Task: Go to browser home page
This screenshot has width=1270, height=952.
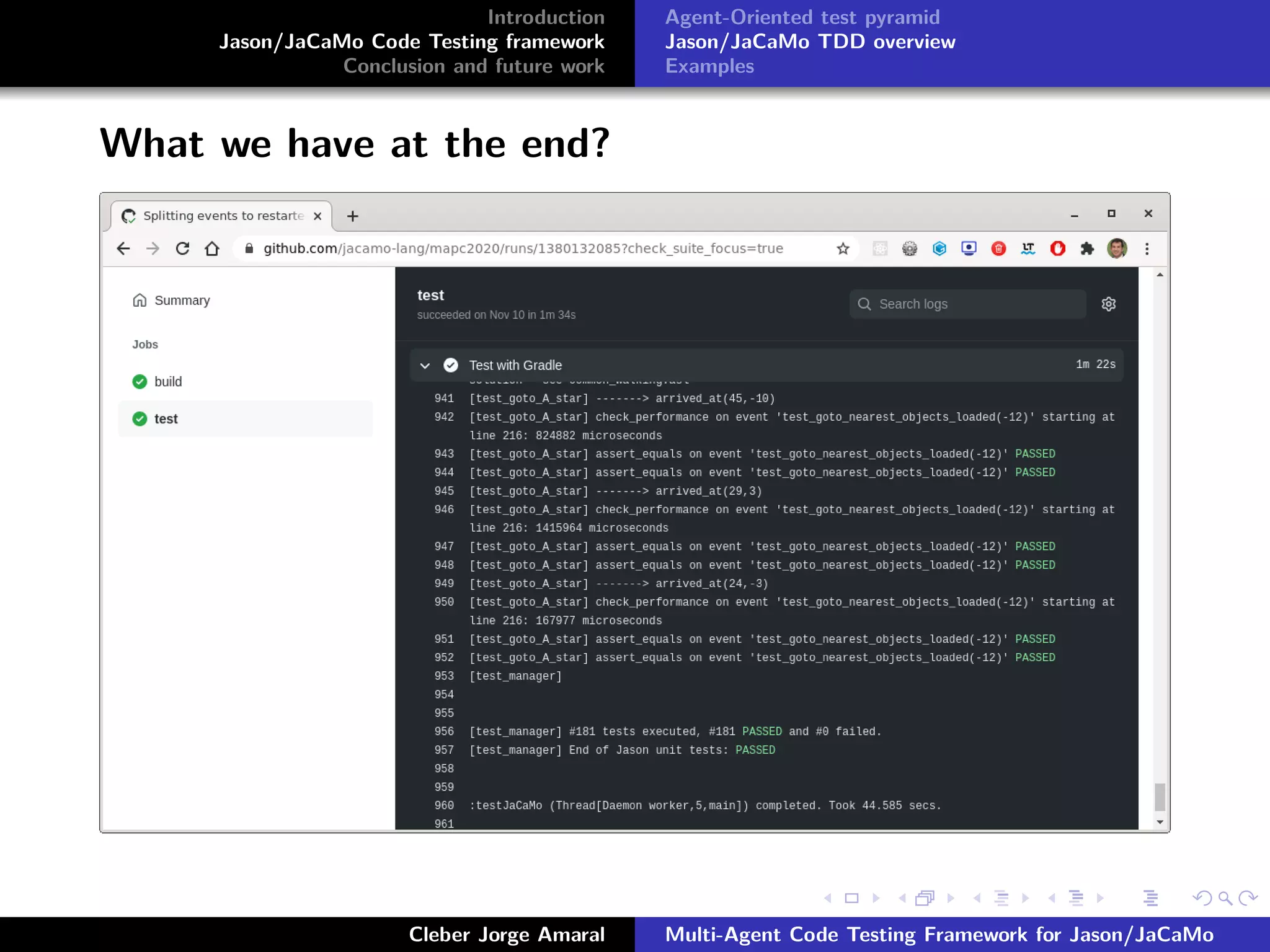Action: pyautogui.click(x=212, y=249)
